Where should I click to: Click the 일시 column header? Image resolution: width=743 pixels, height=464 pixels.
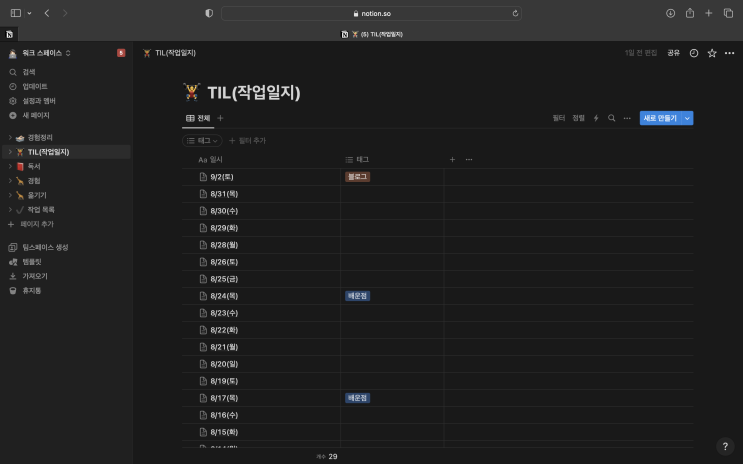click(x=261, y=160)
